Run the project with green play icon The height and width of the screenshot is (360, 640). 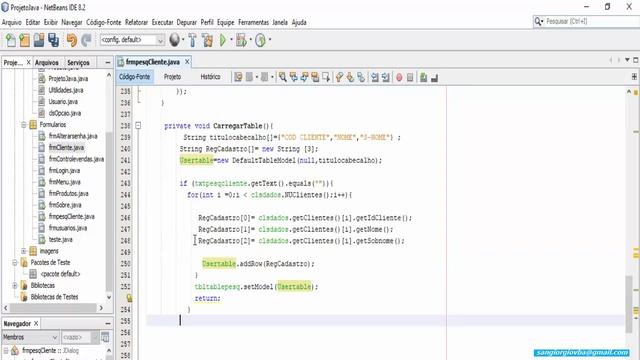223,40
